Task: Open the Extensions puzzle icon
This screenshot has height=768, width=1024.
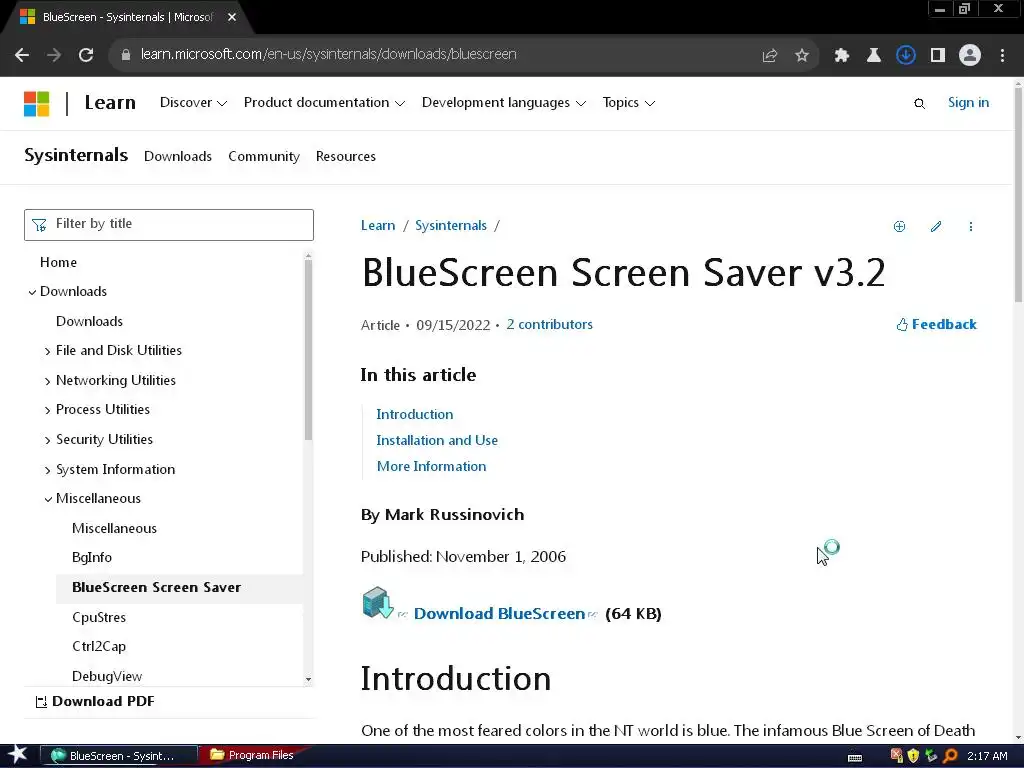Action: 842,56
